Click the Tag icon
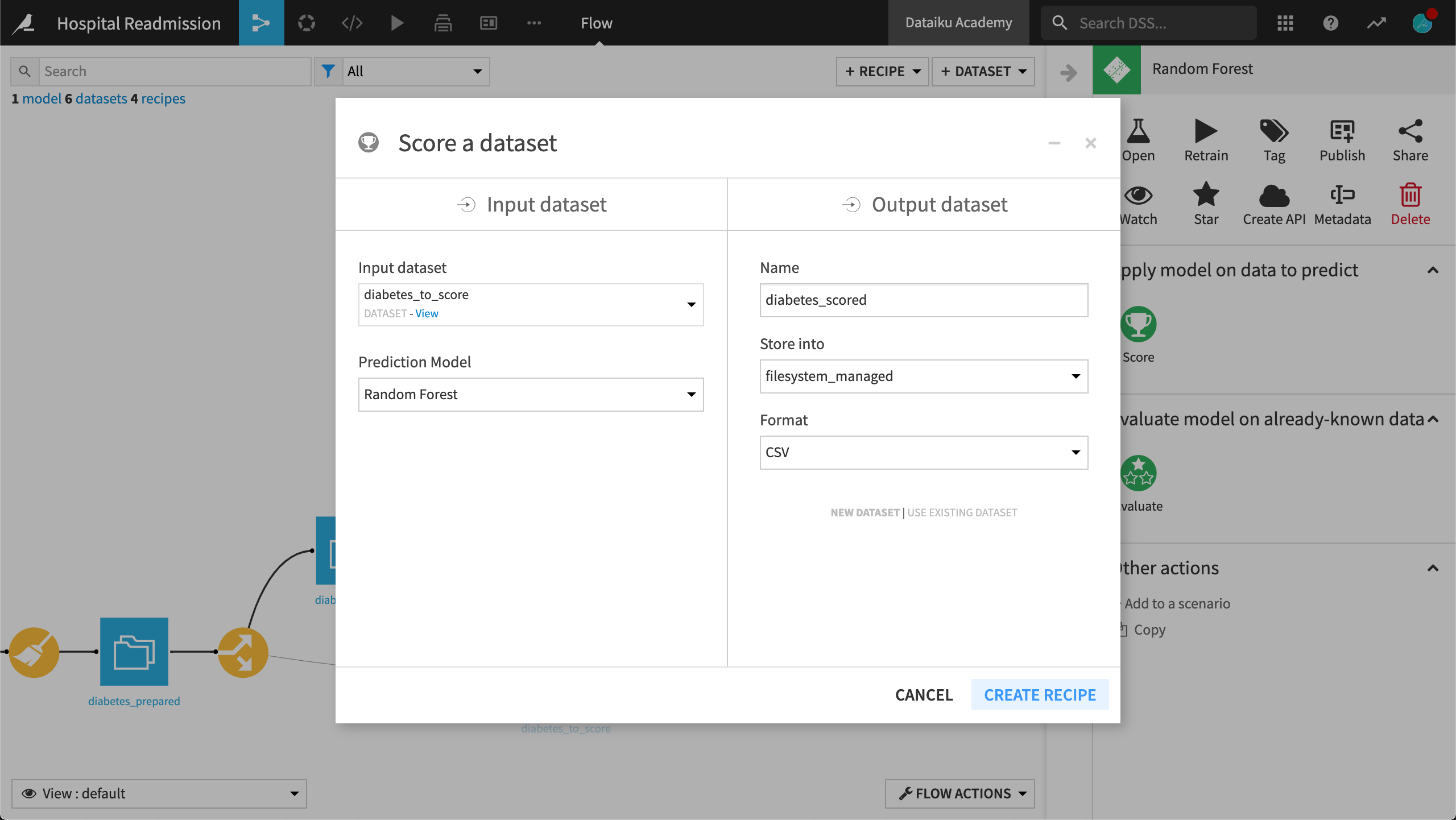This screenshot has width=1456, height=820. (x=1274, y=131)
